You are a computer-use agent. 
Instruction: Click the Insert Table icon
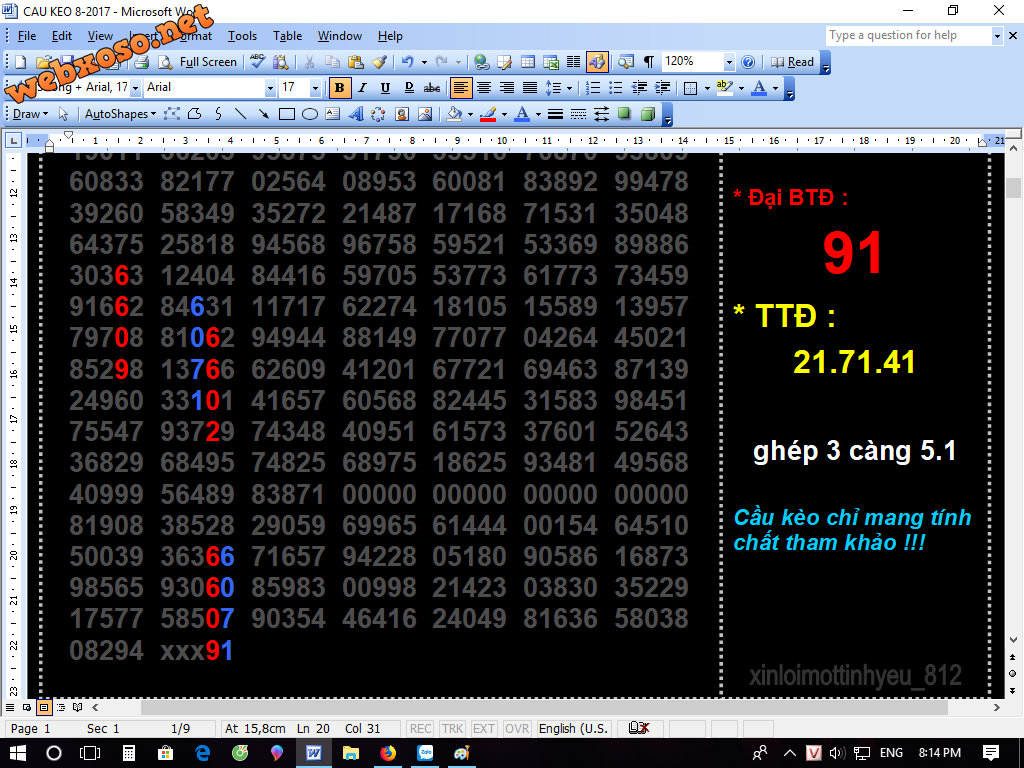coord(527,62)
